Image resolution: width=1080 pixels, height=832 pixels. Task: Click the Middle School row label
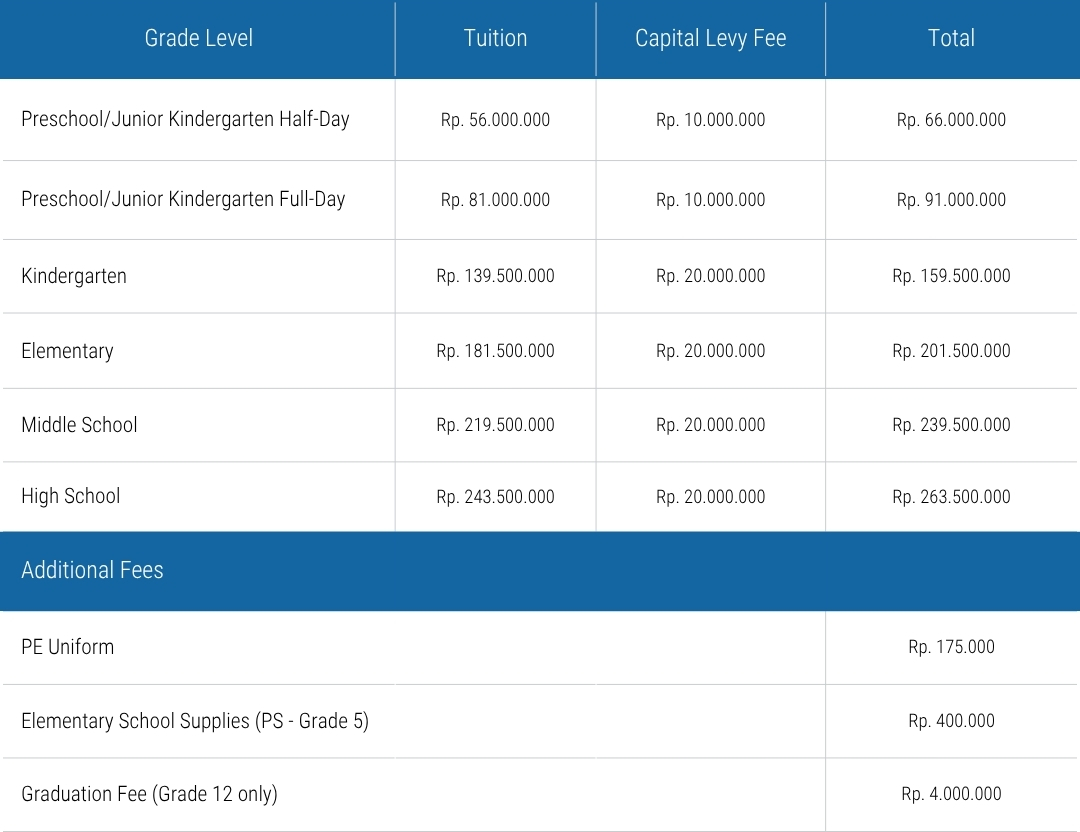[79, 425]
